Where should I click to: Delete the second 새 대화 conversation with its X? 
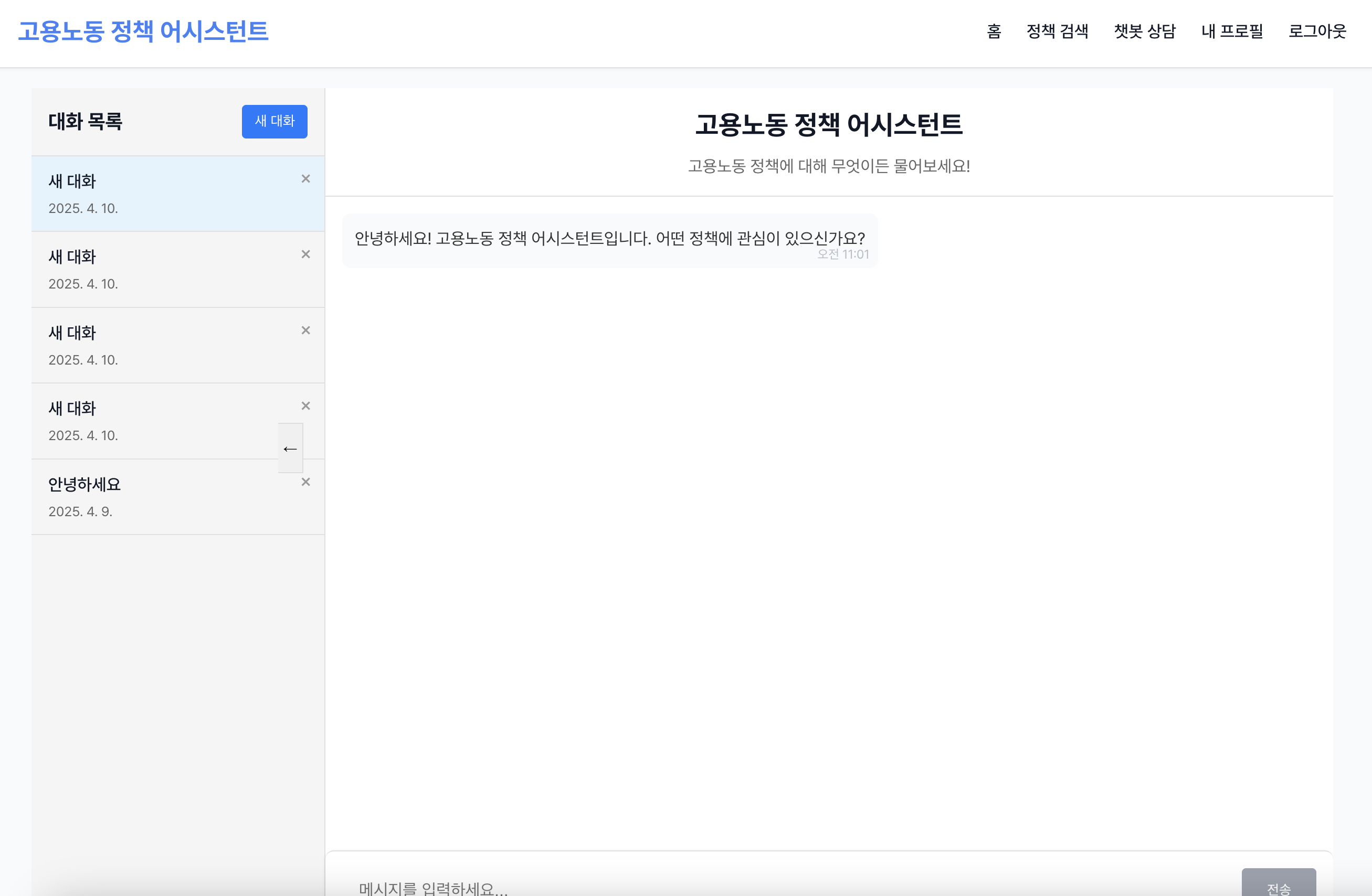point(305,254)
